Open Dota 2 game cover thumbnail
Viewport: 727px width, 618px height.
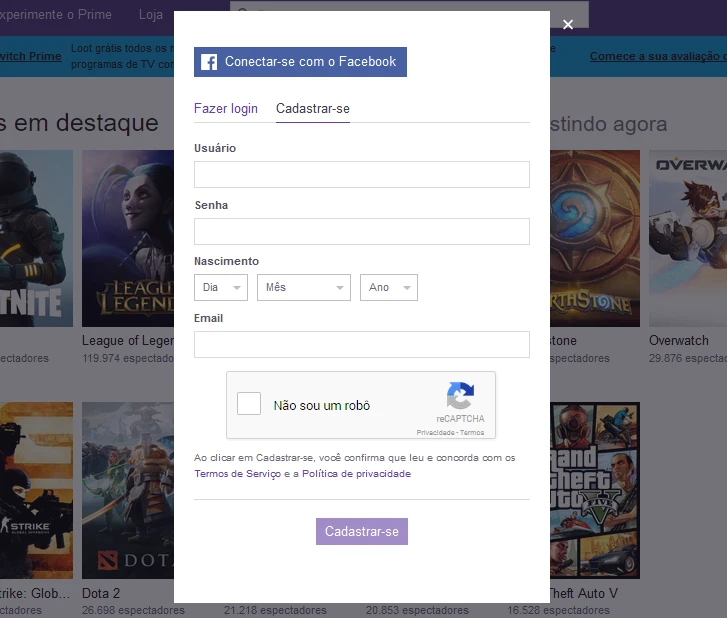[x=128, y=490]
